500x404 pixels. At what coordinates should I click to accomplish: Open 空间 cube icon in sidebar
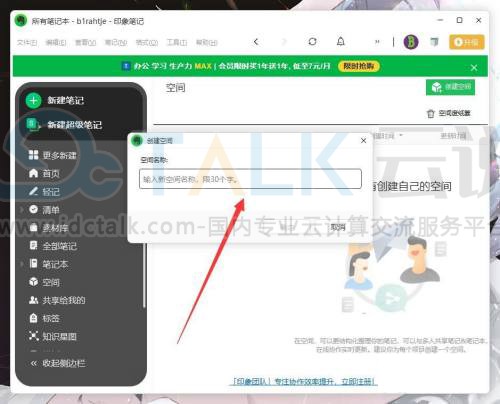tap(33, 282)
